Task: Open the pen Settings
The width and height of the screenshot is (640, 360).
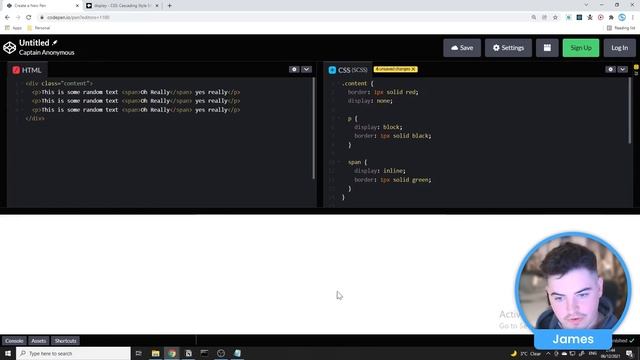Action: point(508,48)
